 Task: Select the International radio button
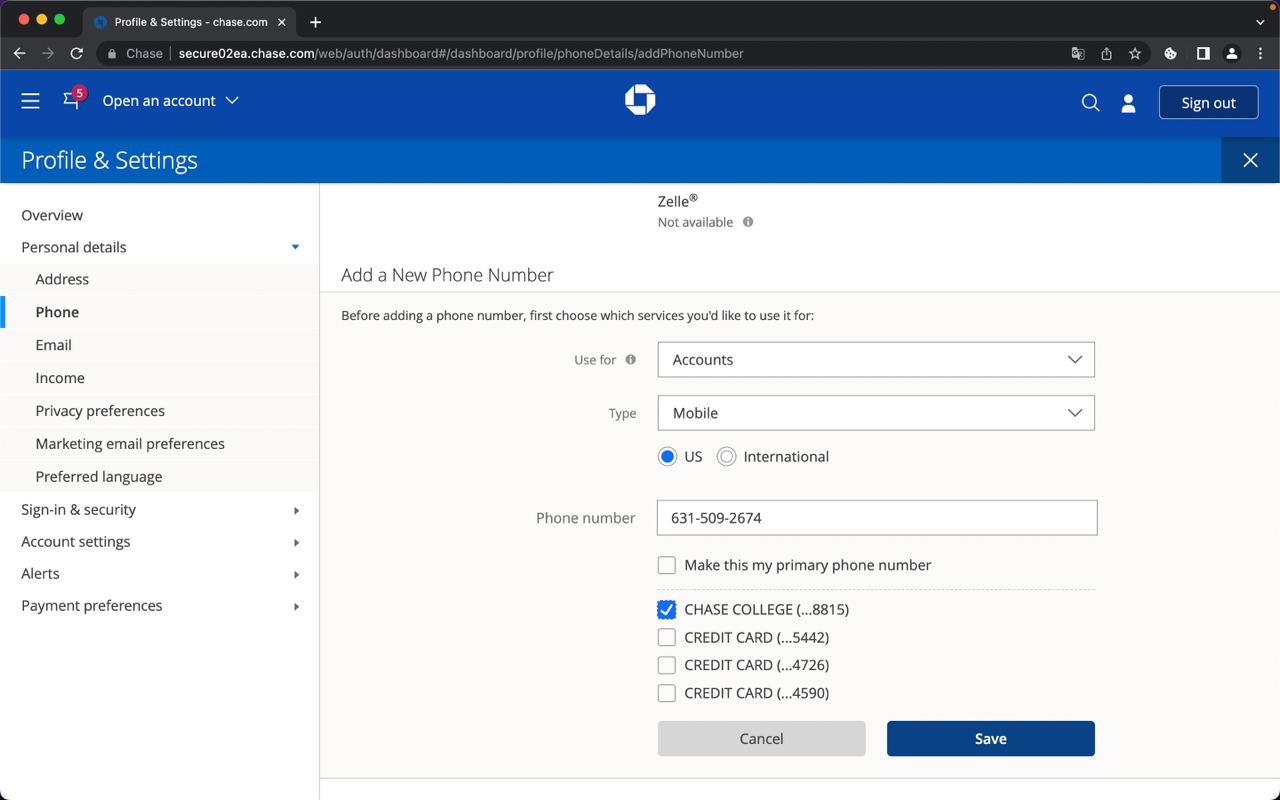pyautogui.click(x=727, y=457)
